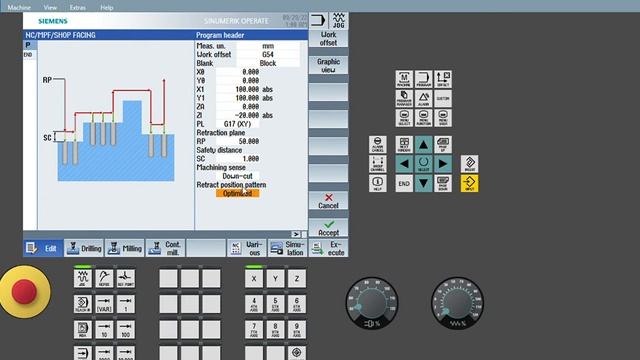The width and height of the screenshot is (640, 360).
Task: Click the cursor down arrow key
Action: [x=423, y=183]
